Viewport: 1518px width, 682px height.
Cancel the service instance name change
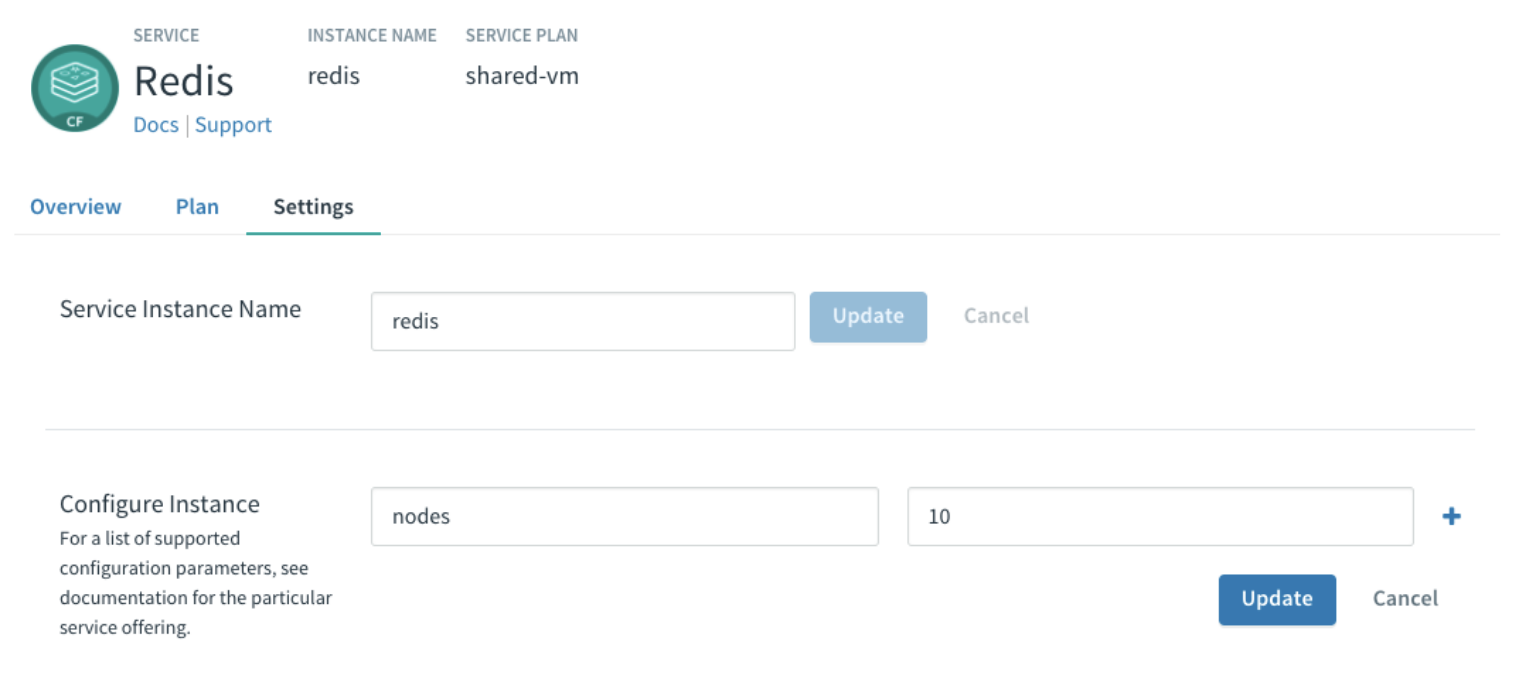click(996, 316)
